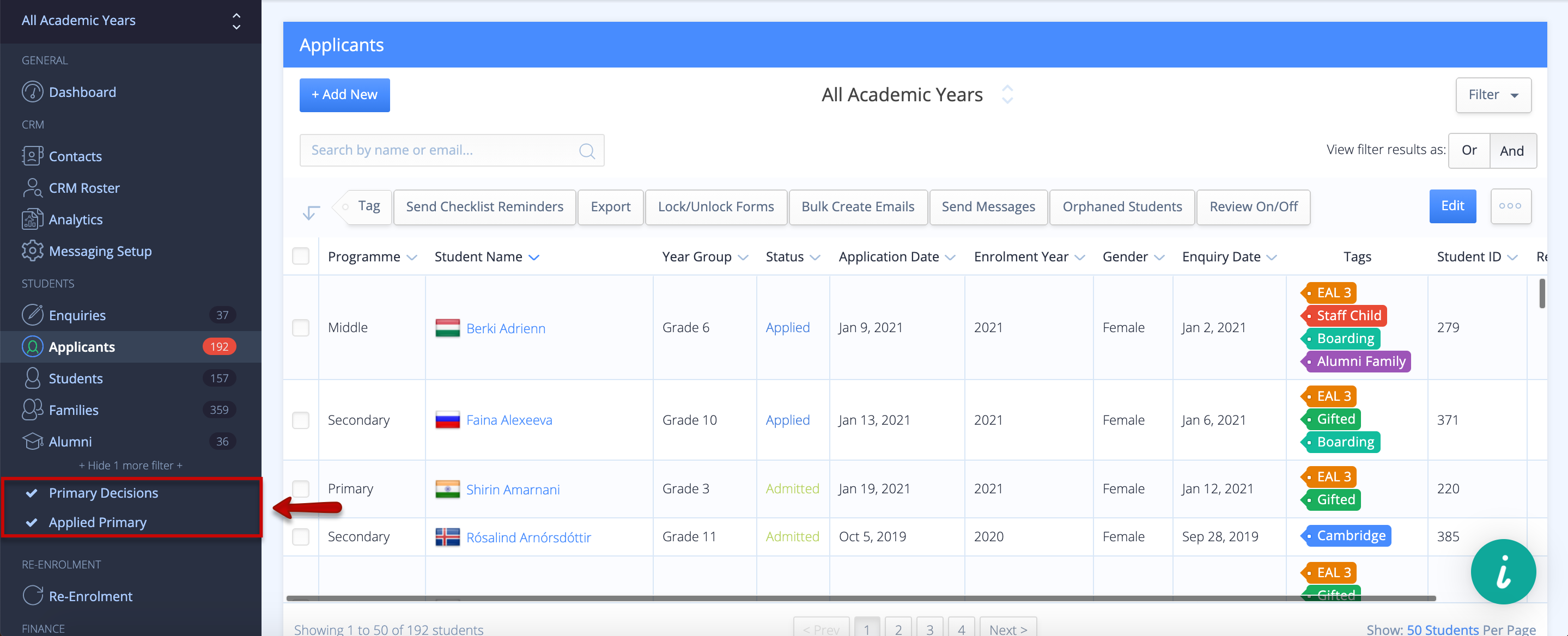The width and height of the screenshot is (1568, 636).
Task: Click the Contacts address book icon
Action: pyautogui.click(x=32, y=156)
